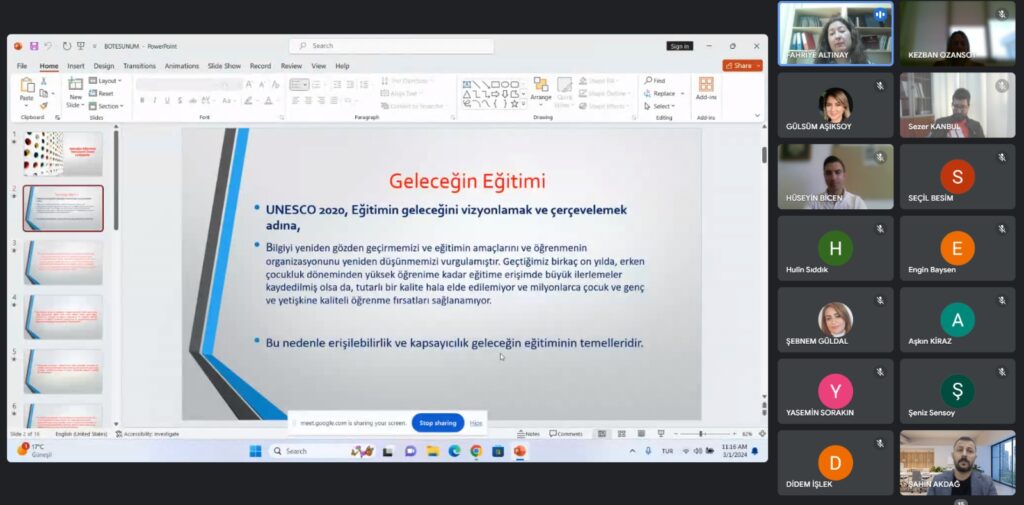Switch to Slide Sorter view in status bar
The height and width of the screenshot is (505, 1024).
(x=620, y=434)
